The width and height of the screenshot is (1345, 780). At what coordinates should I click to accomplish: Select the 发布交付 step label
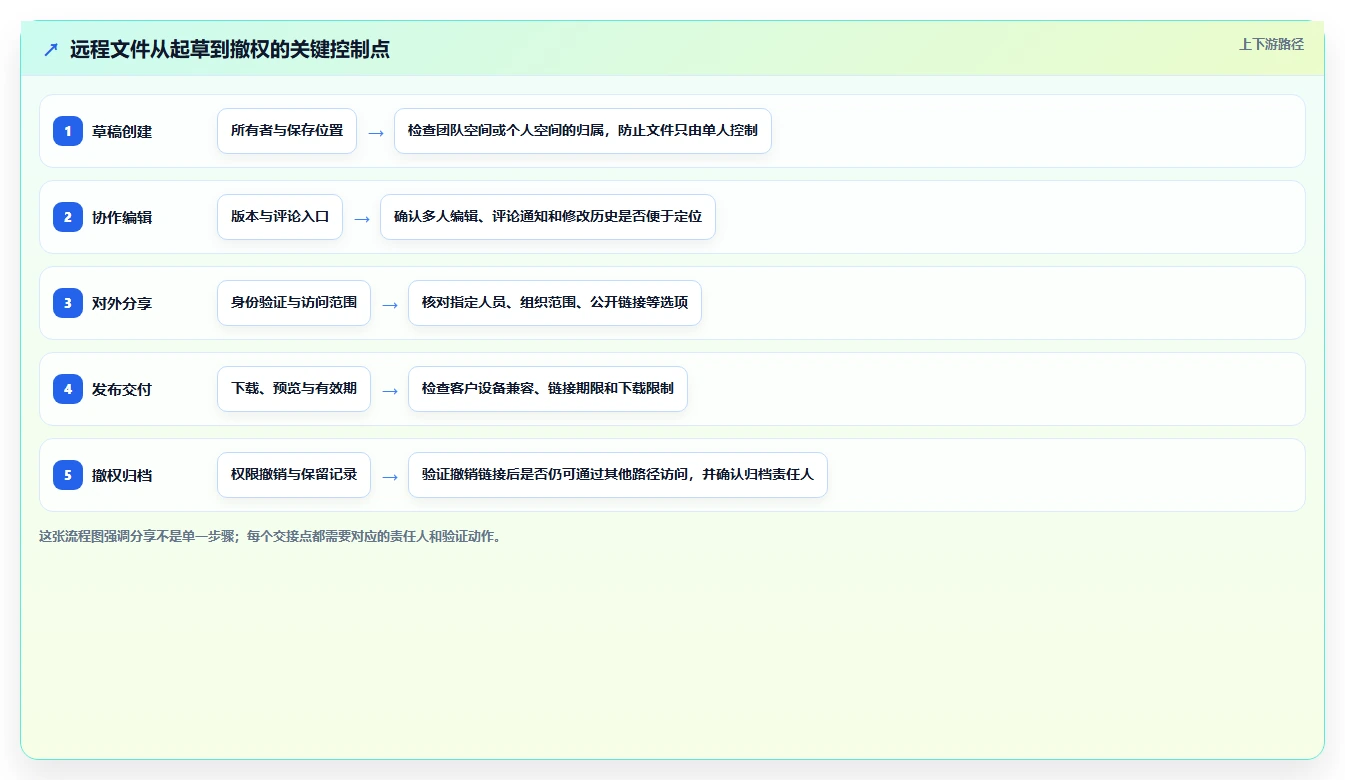tap(122, 389)
